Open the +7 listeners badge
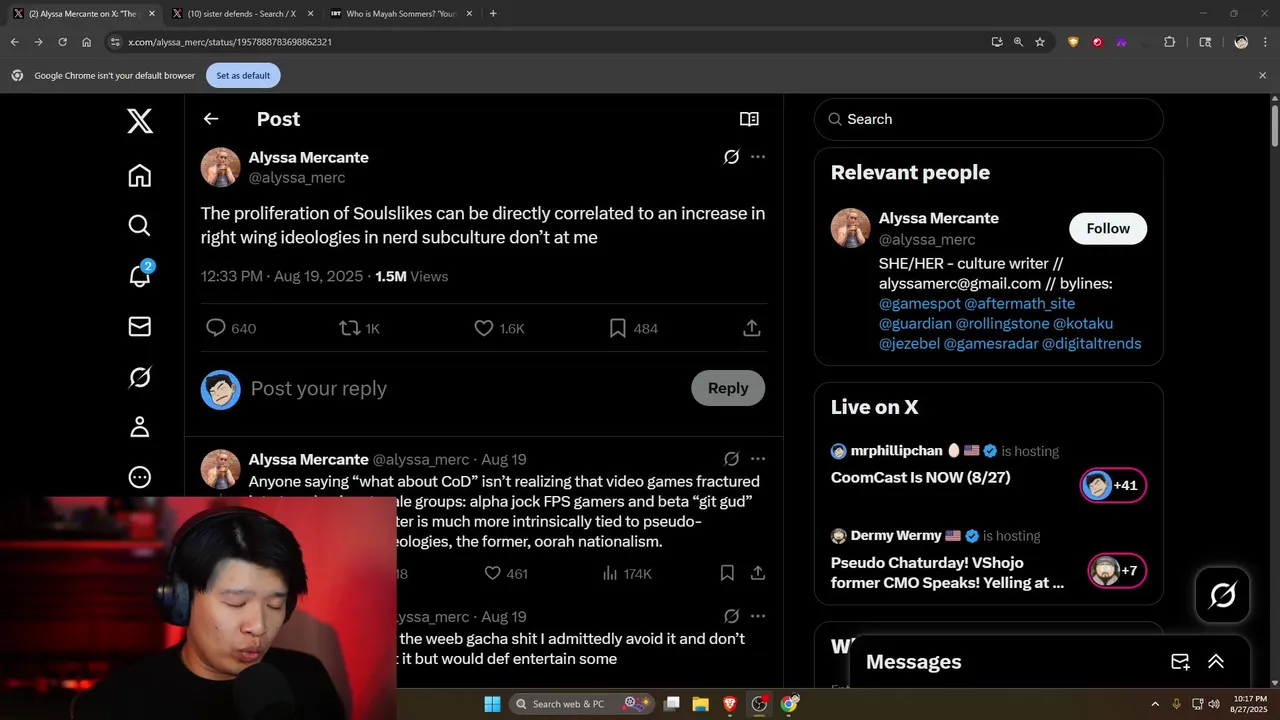1280x720 pixels. [1117, 570]
